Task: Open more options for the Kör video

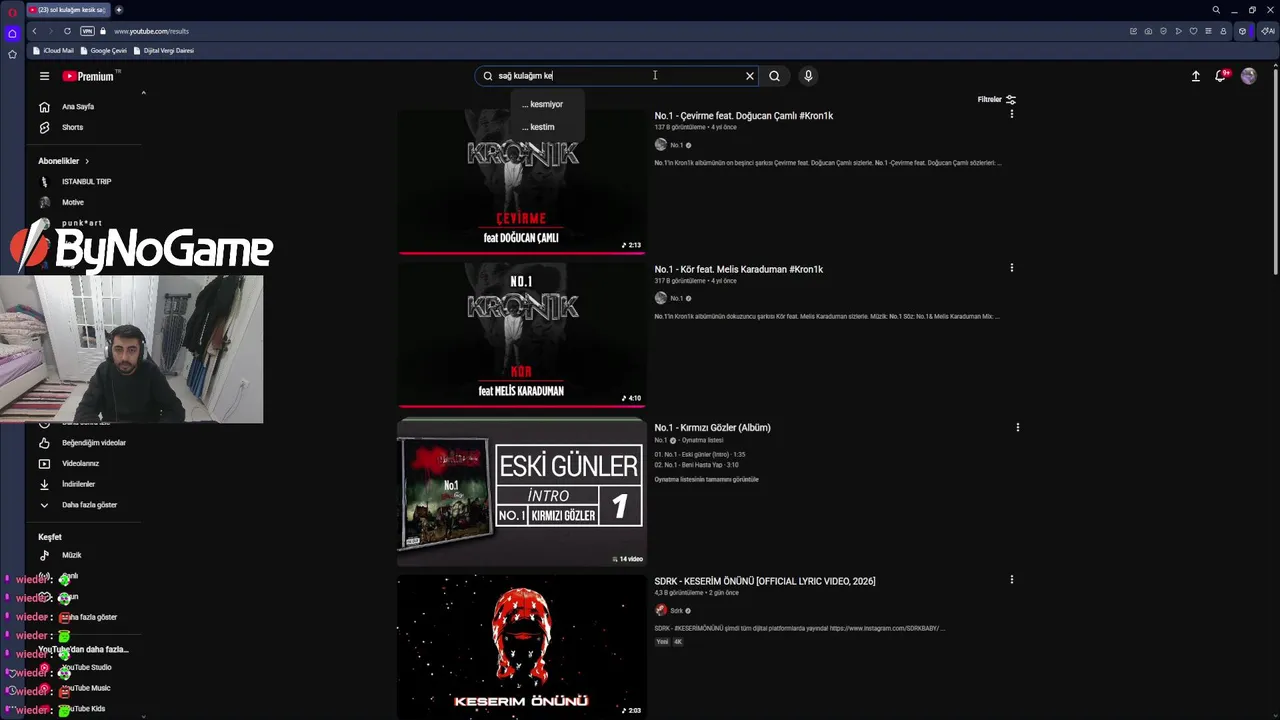Action: point(1011,268)
